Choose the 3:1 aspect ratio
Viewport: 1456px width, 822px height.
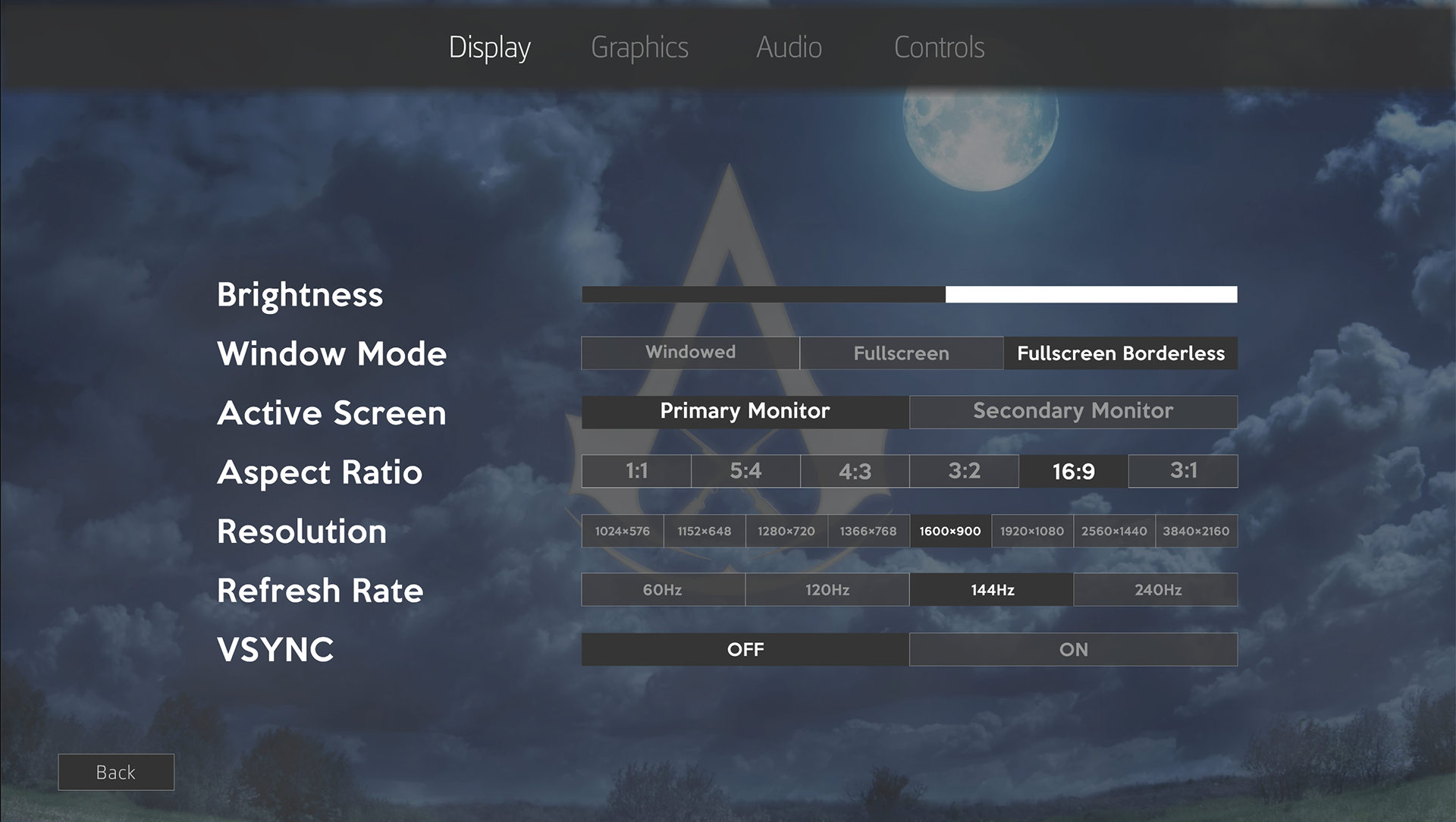1183,471
